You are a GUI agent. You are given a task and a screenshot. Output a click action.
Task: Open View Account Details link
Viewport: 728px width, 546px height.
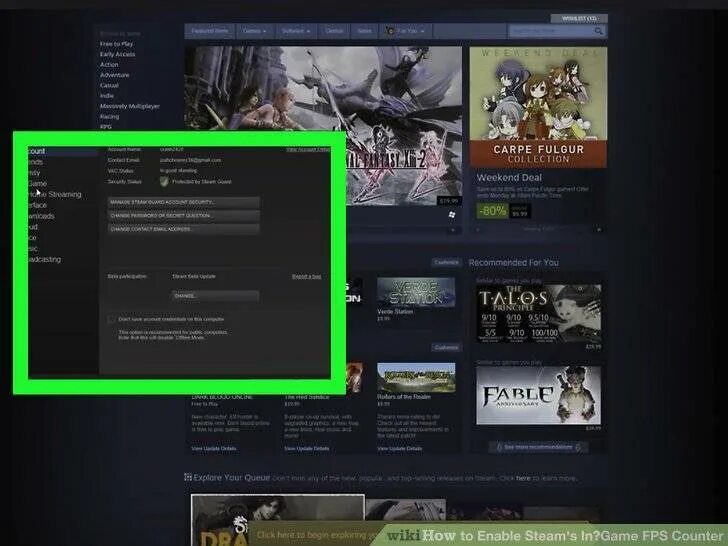pyautogui.click(x=308, y=150)
